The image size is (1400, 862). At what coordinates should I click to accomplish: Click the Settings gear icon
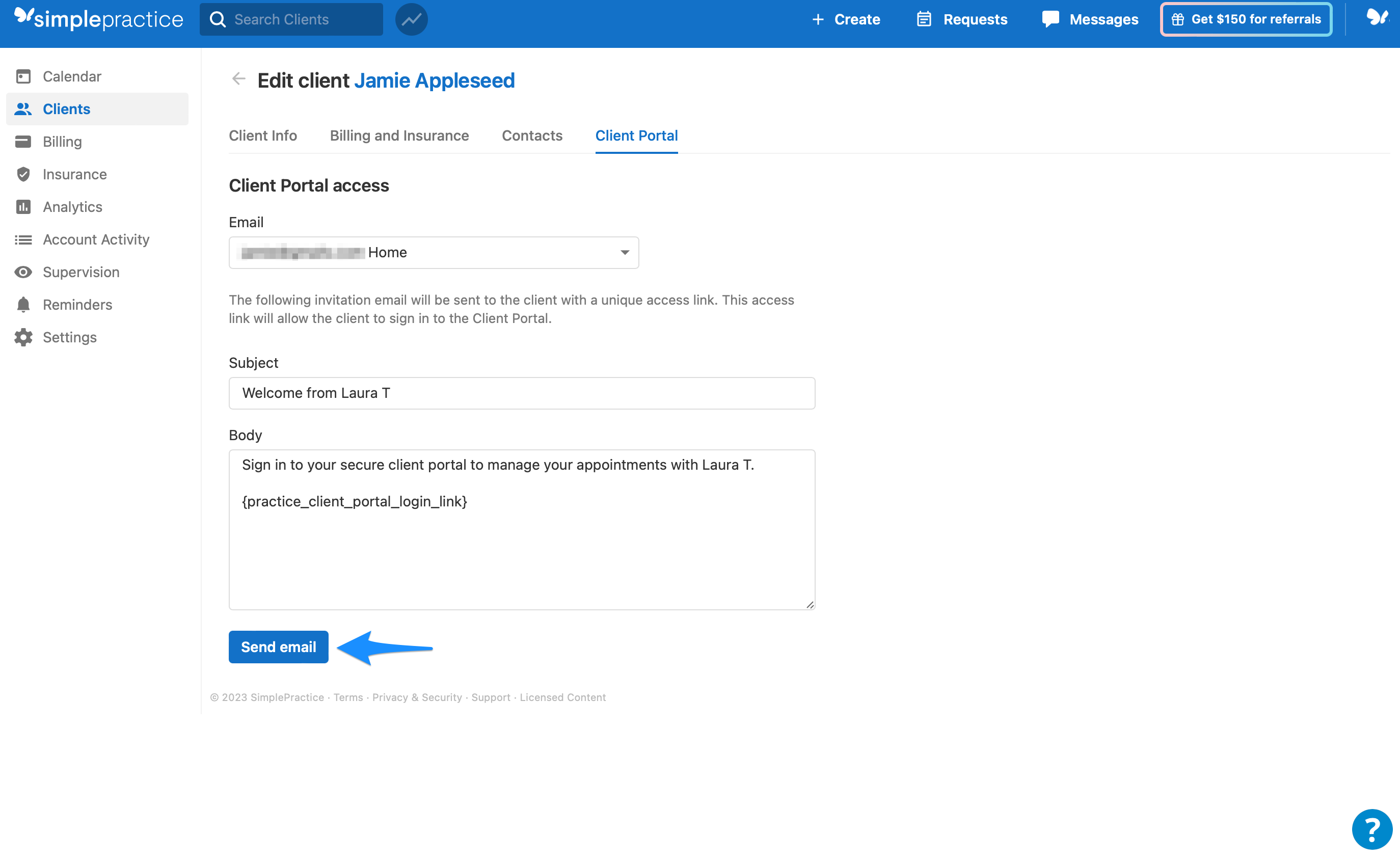23,337
